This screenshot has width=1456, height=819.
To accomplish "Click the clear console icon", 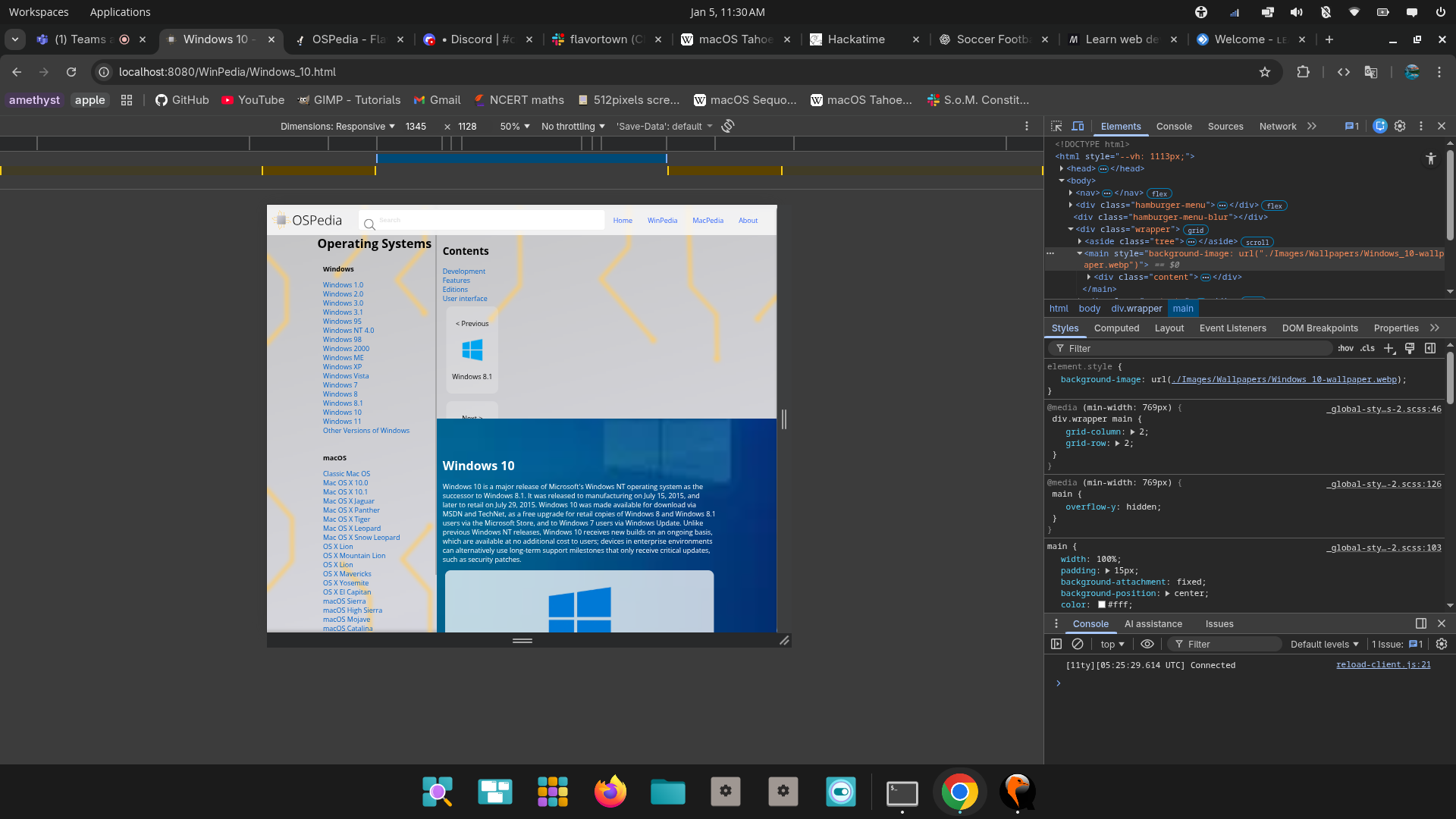I will point(1078,644).
